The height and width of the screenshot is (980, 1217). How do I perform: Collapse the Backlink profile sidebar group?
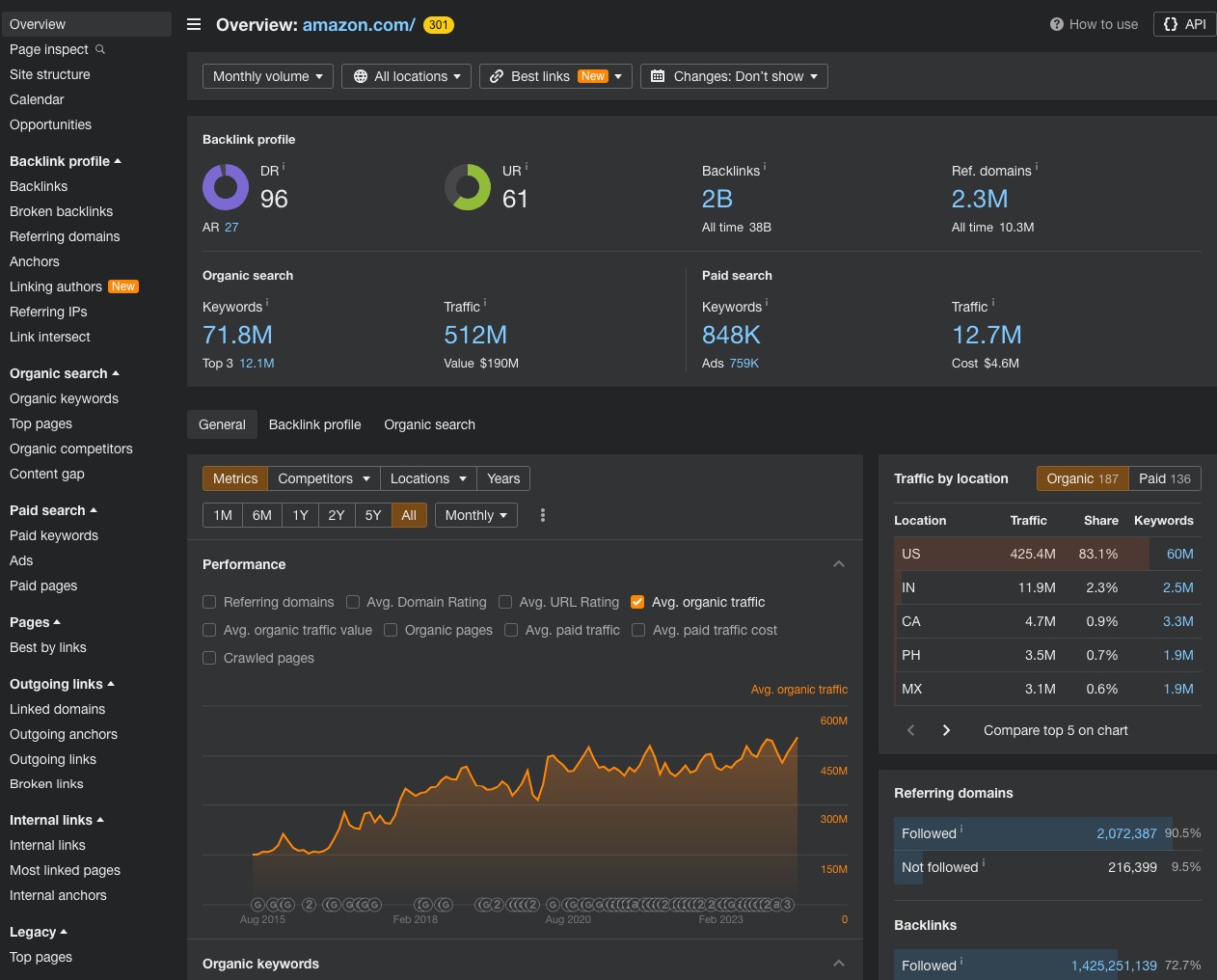click(66, 161)
